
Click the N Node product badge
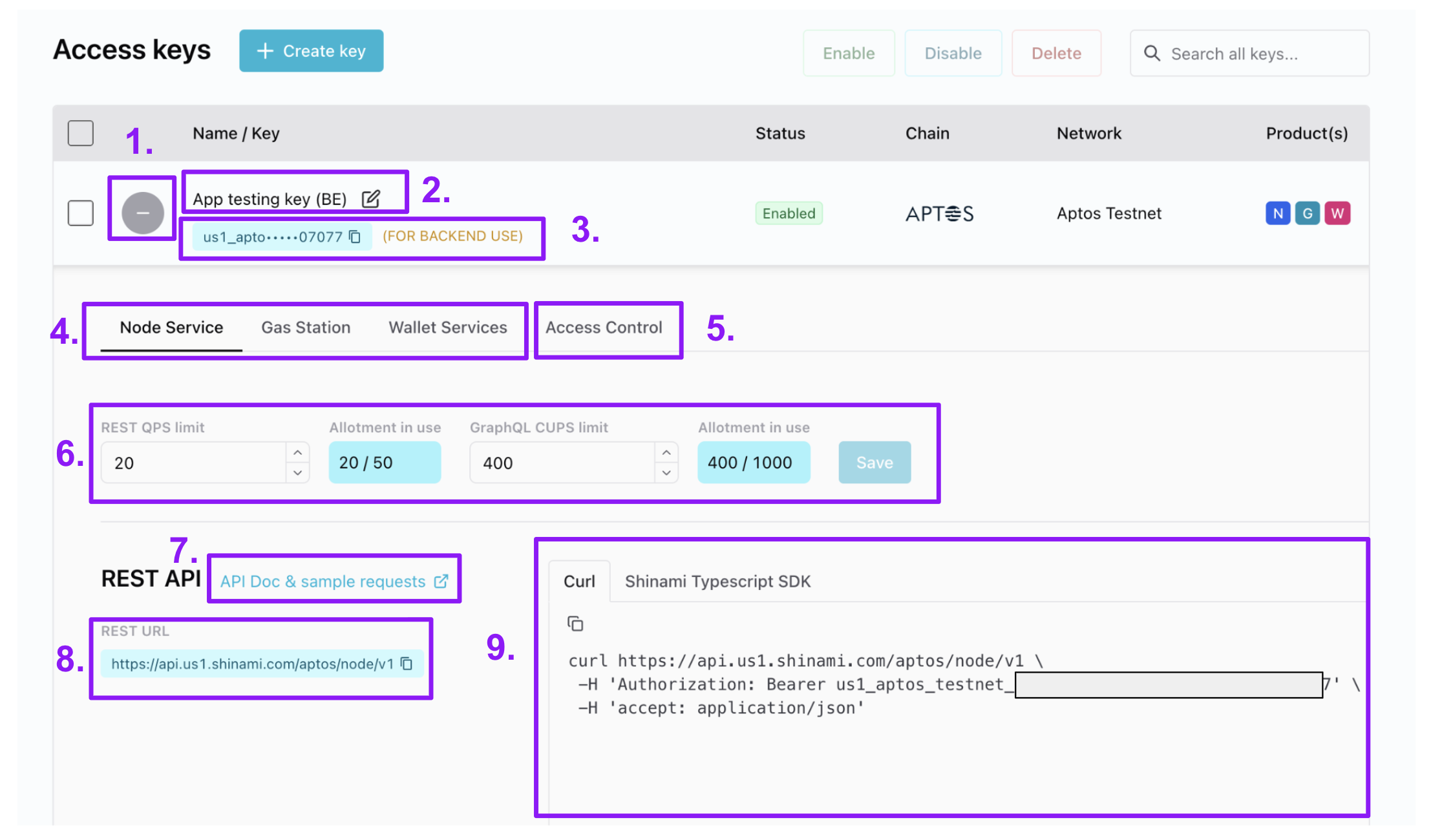(1278, 213)
